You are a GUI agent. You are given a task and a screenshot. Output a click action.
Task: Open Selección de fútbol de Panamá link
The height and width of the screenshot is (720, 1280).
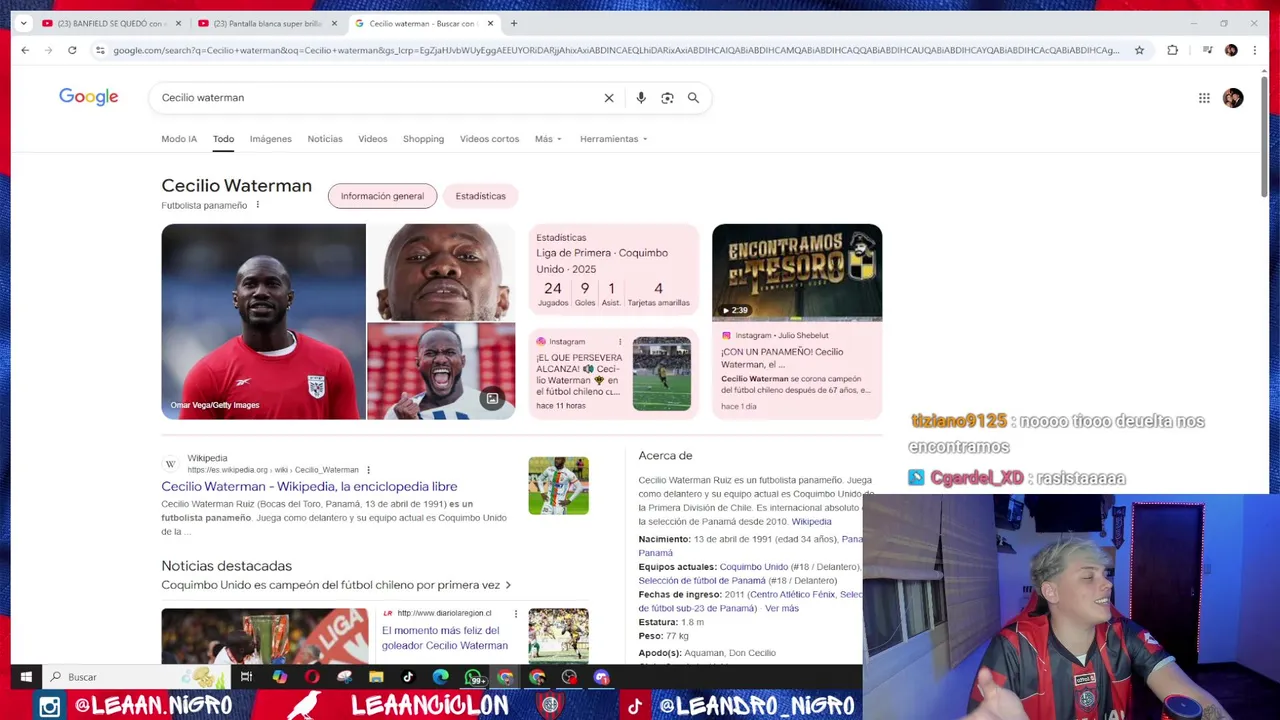[702, 581]
